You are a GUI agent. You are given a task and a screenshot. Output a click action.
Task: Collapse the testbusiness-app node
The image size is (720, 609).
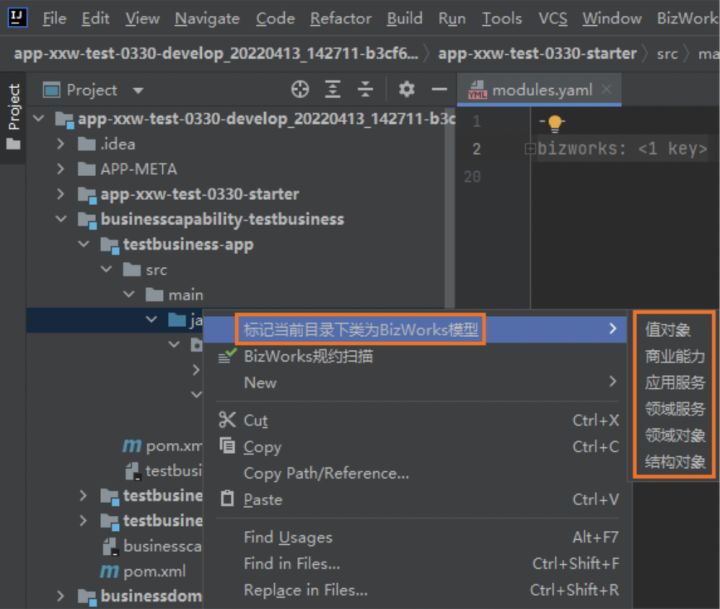[x=84, y=244]
